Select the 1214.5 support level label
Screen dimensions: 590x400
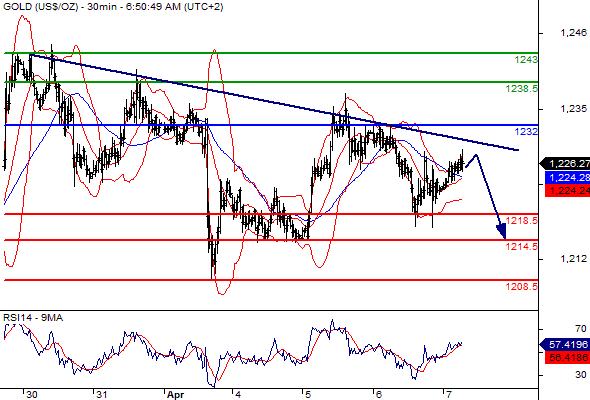pyautogui.click(x=522, y=246)
